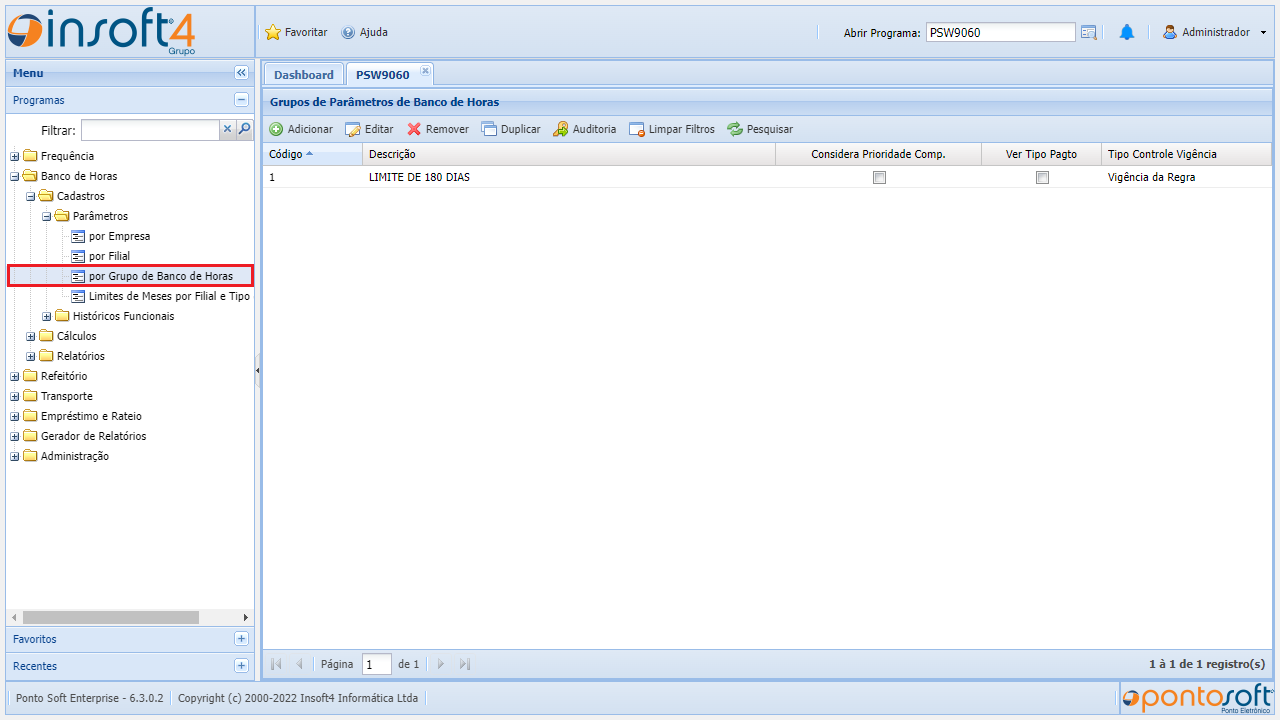The image size is (1280, 720).
Task: Open the Administrador user dropdown
Action: [1214, 31]
